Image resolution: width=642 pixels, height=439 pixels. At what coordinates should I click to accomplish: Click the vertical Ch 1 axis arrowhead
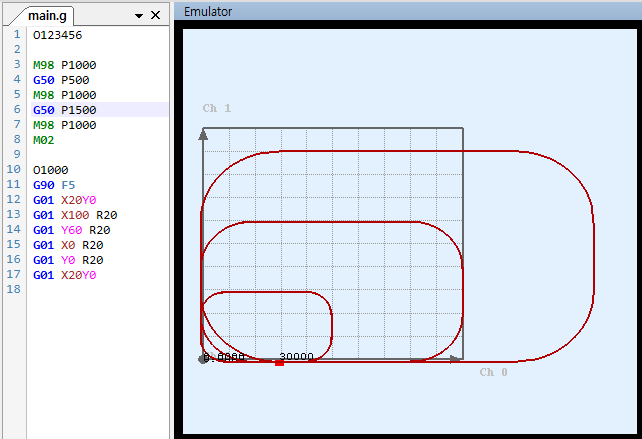203,133
